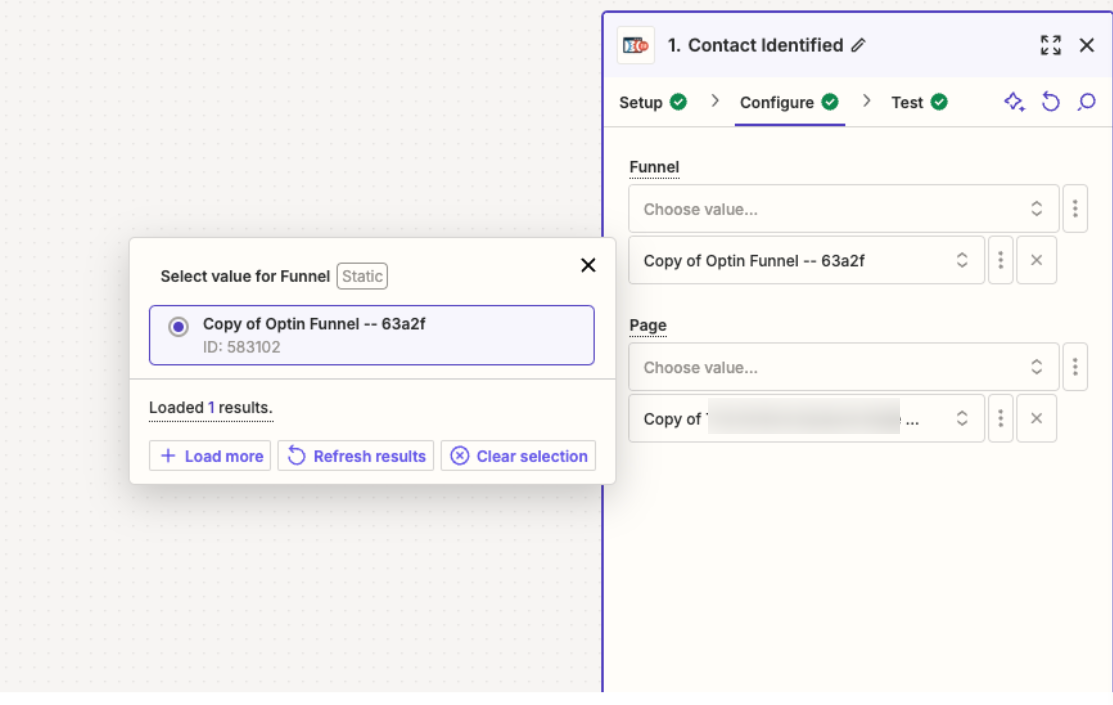This screenshot has height=705, width=1113.
Task: Select Copy of Optin Funnel radio option
Action: click(x=178, y=327)
